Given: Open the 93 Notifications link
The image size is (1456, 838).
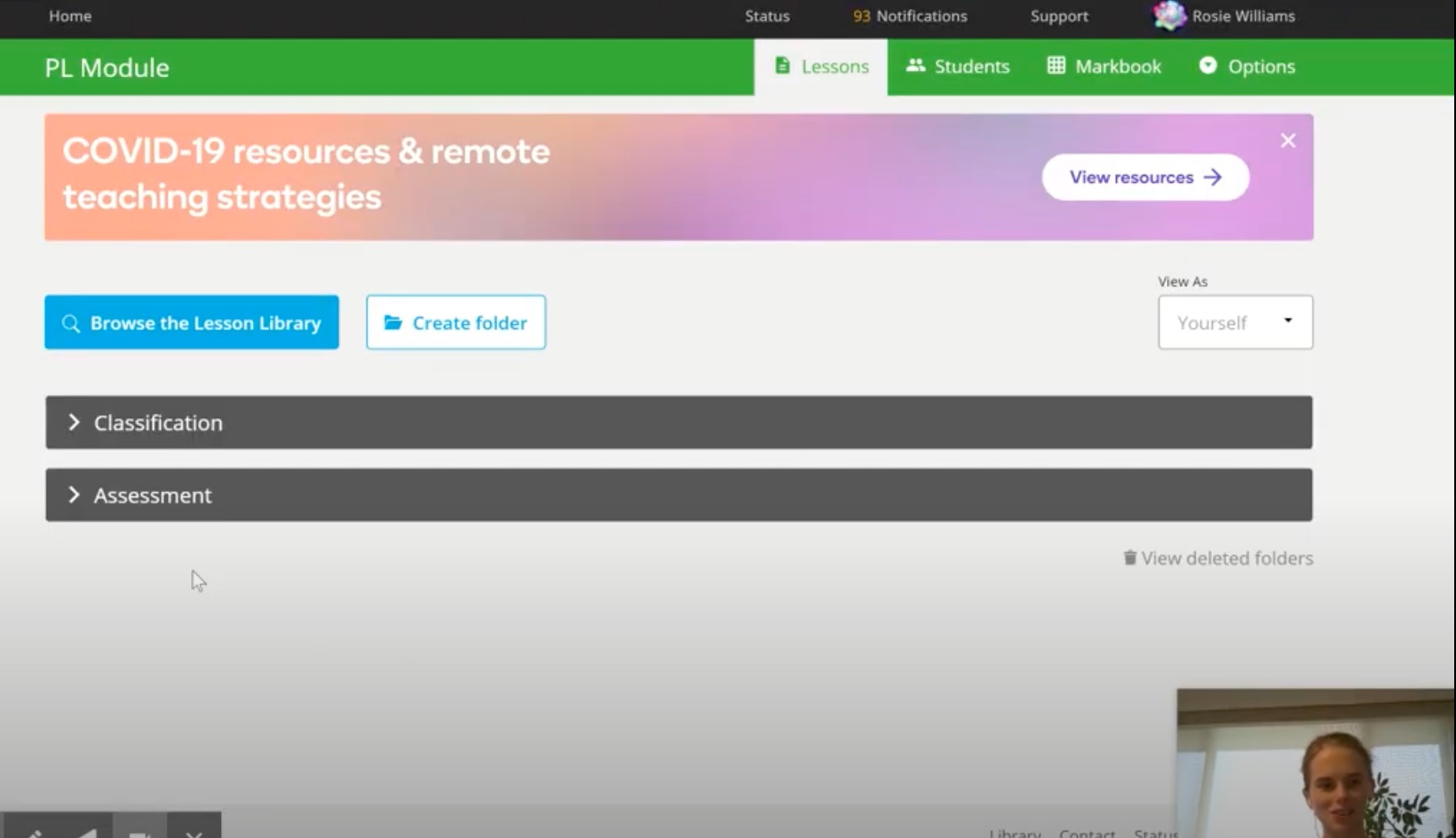Looking at the screenshot, I should pyautogui.click(x=910, y=16).
